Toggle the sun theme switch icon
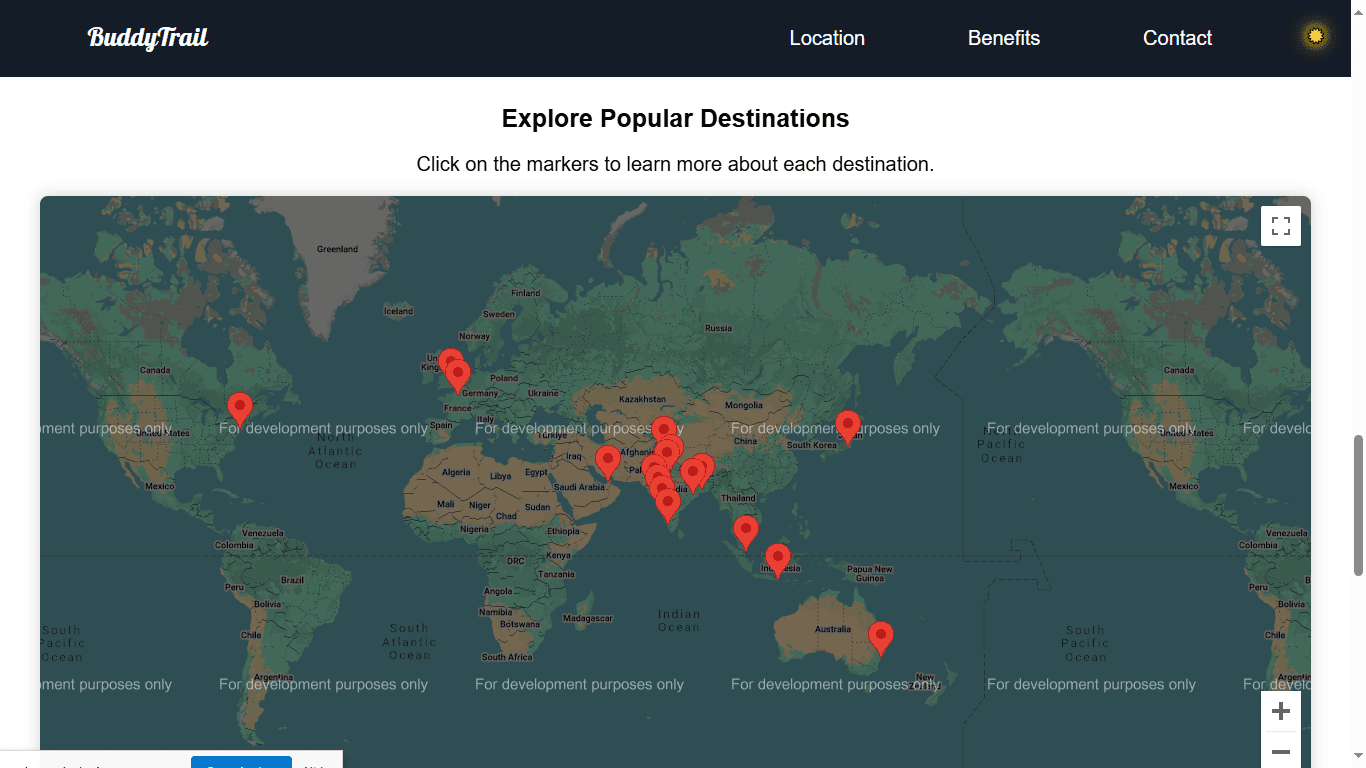Viewport: 1366px width, 768px height. (x=1316, y=36)
